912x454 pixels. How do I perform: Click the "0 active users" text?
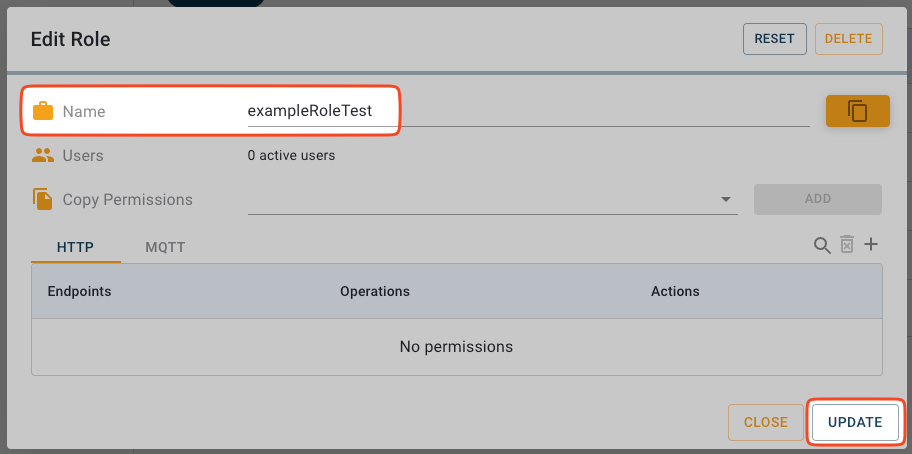[x=291, y=156]
